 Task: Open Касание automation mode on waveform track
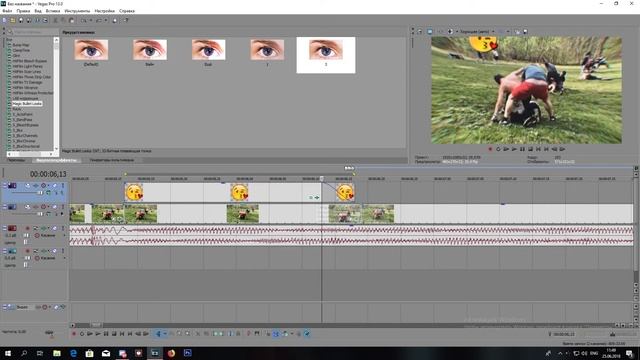(x=48, y=236)
